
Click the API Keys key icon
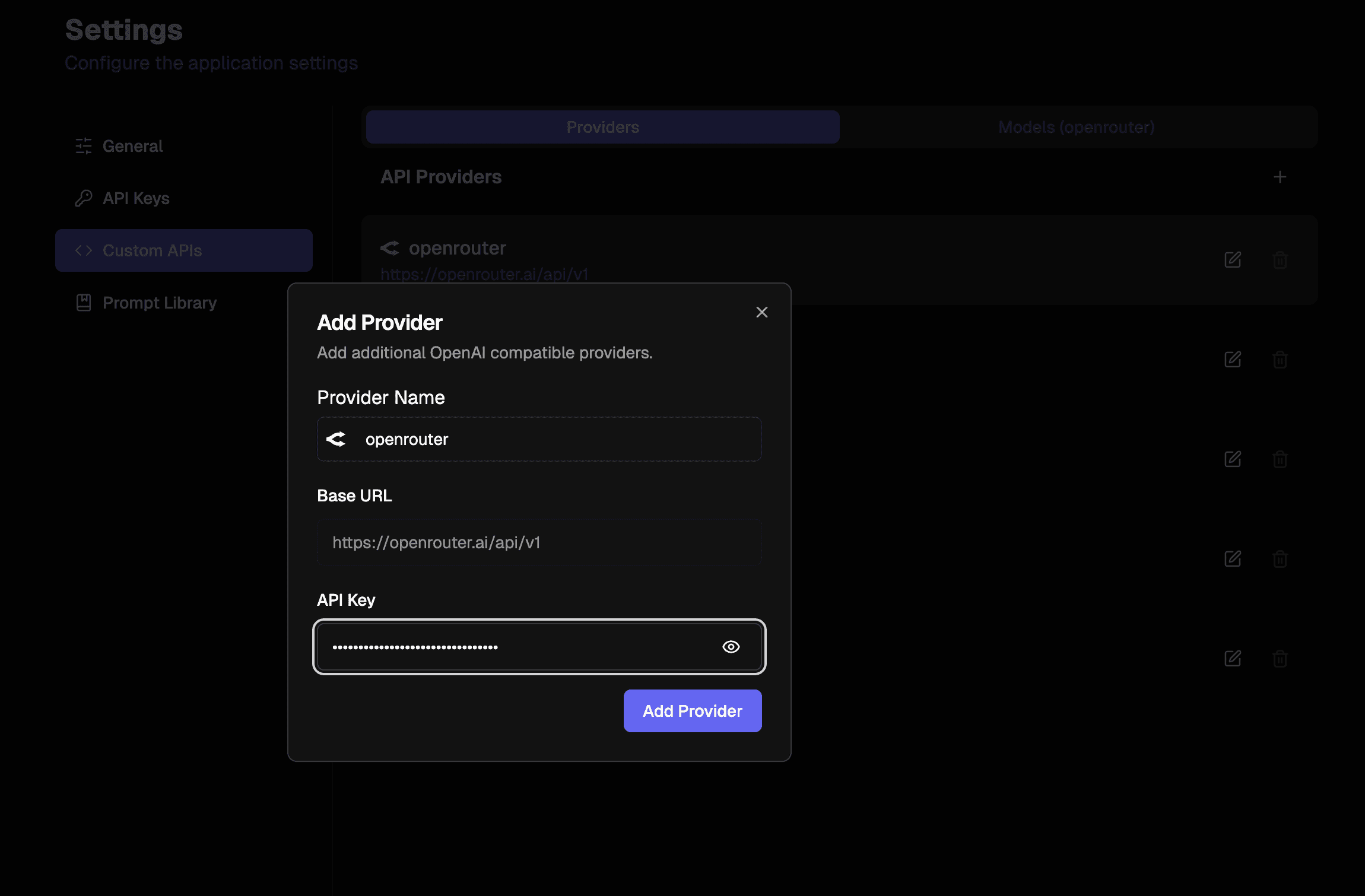[84, 198]
